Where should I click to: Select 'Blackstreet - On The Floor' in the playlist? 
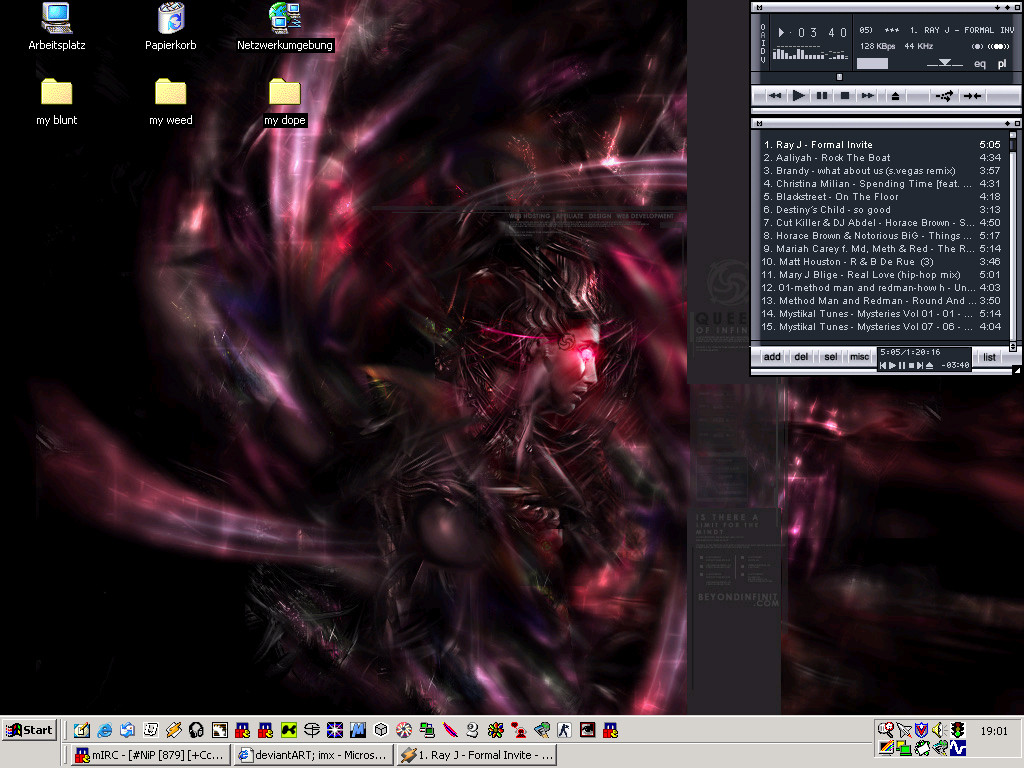point(882,197)
